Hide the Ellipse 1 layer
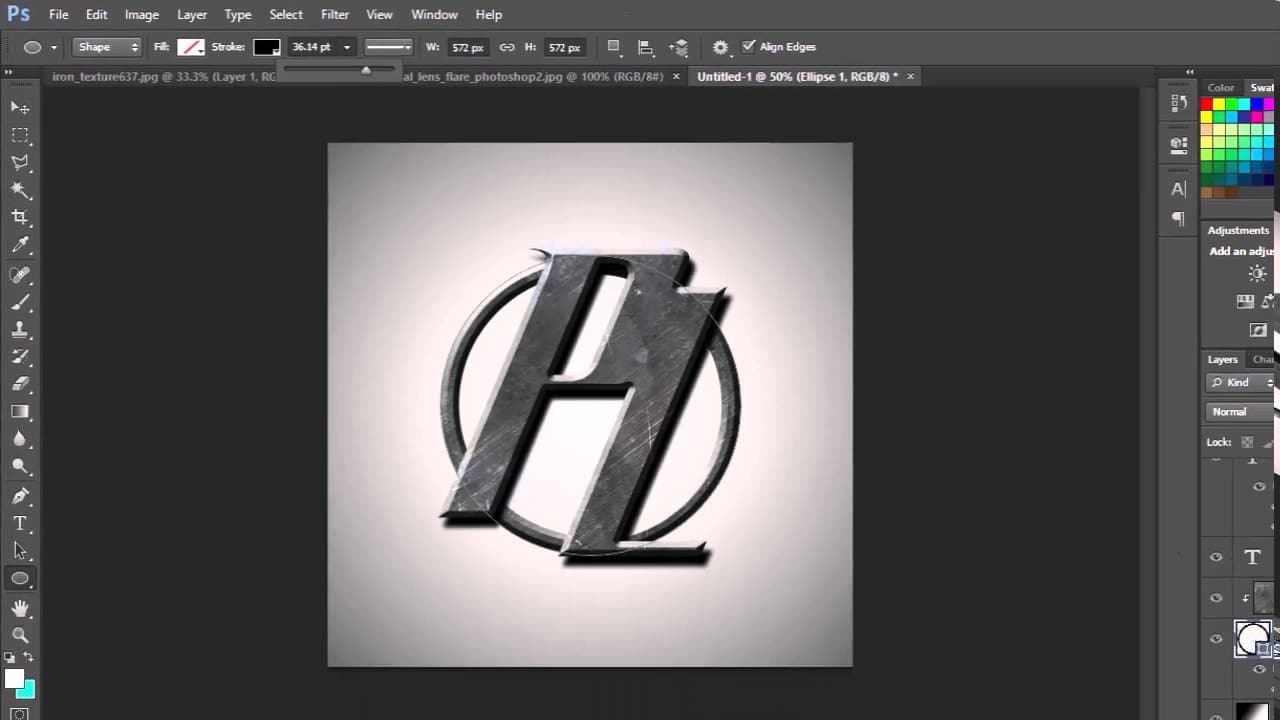Viewport: 1280px width, 720px height. click(1216, 639)
